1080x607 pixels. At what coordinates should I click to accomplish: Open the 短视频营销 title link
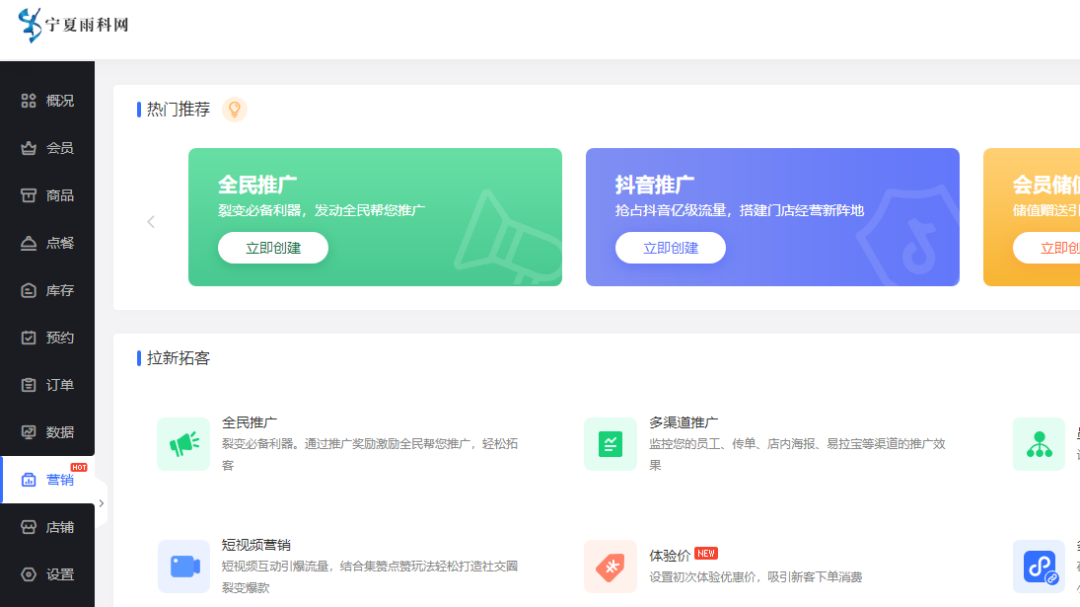[256, 545]
